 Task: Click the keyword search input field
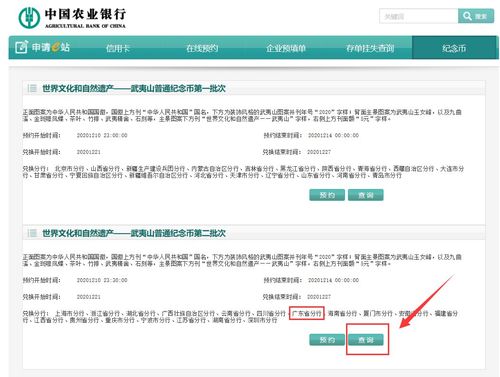pos(418,16)
